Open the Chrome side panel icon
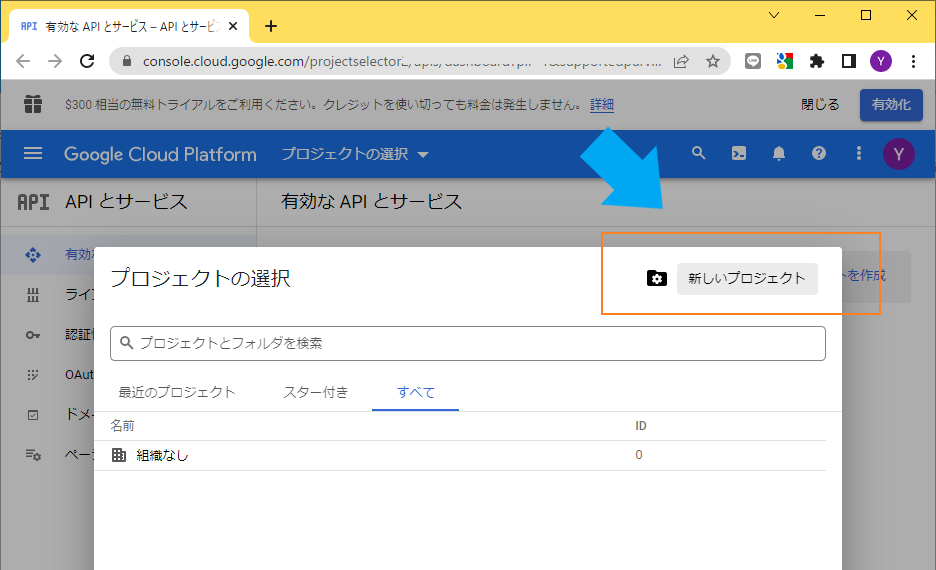 [x=849, y=61]
